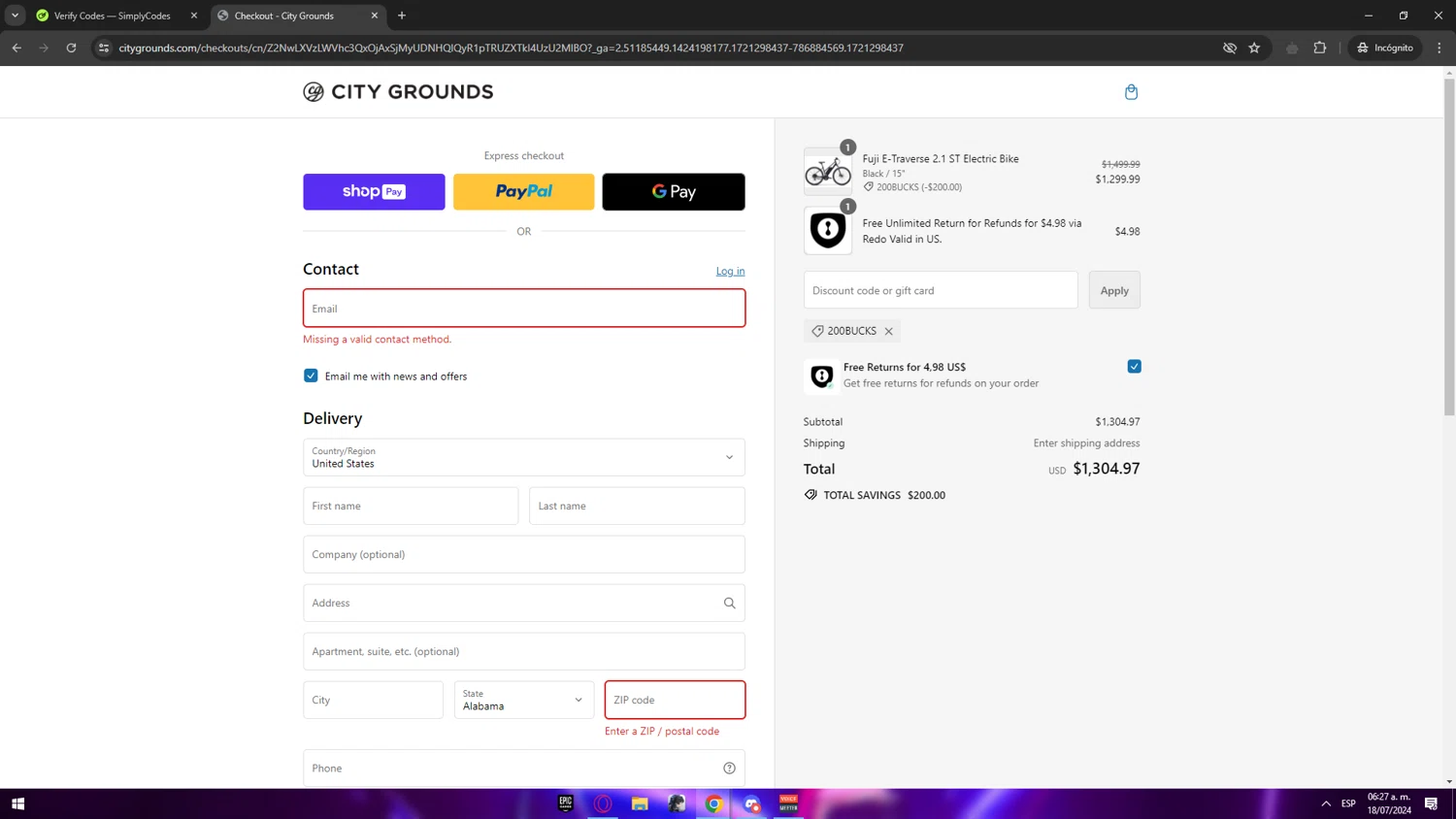Focus the Last name field
Image resolution: width=1456 pixels, height=819 pixels.
tap(637, 506)
